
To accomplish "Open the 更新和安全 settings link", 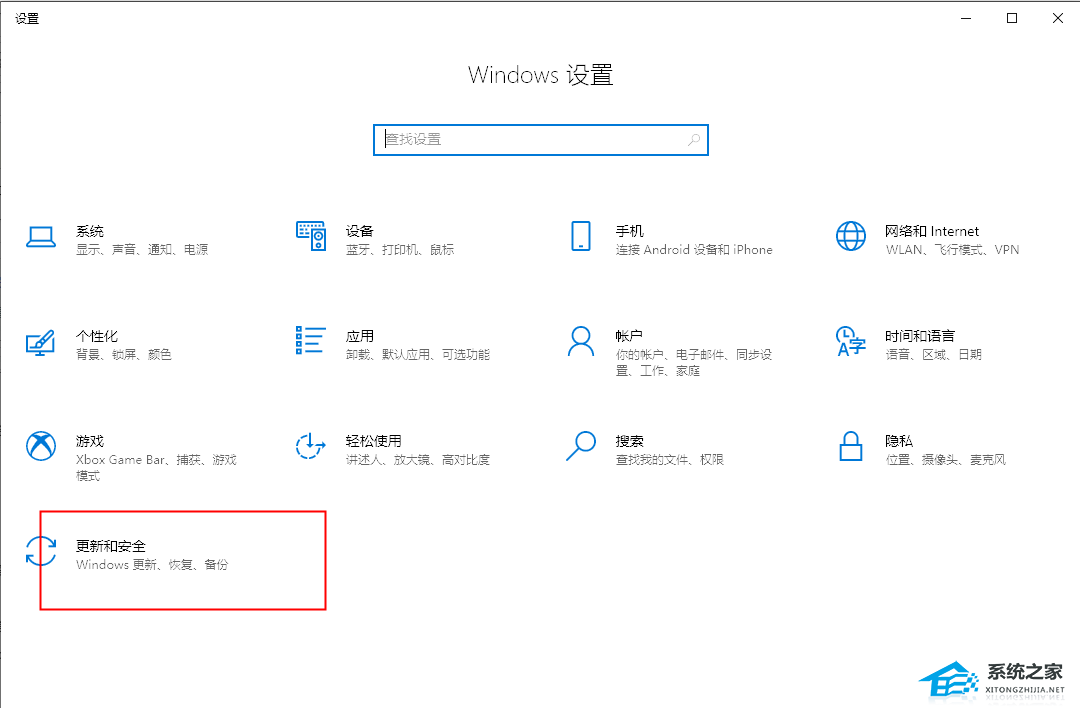I will 111,546.
